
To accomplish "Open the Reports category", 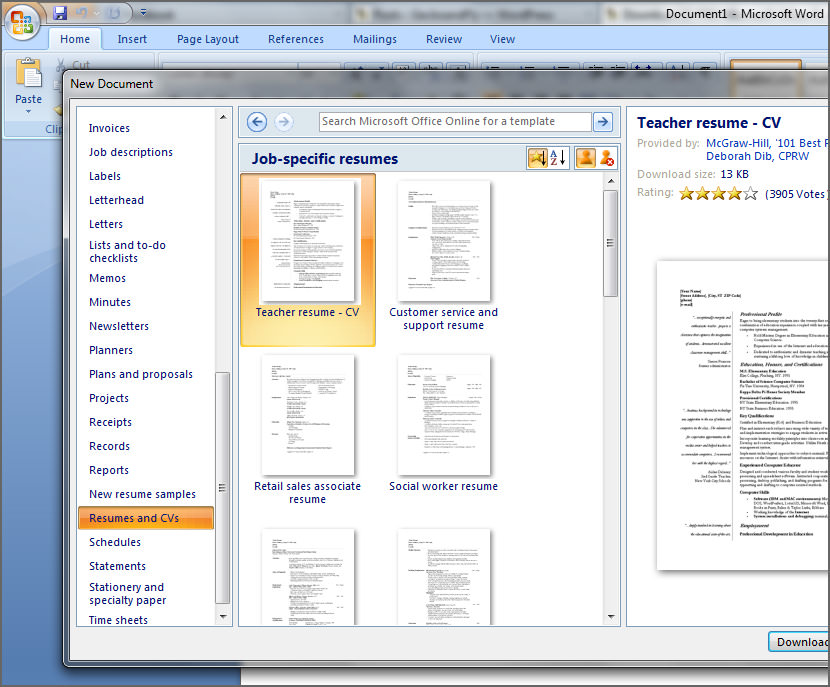I will click(109, 470).
